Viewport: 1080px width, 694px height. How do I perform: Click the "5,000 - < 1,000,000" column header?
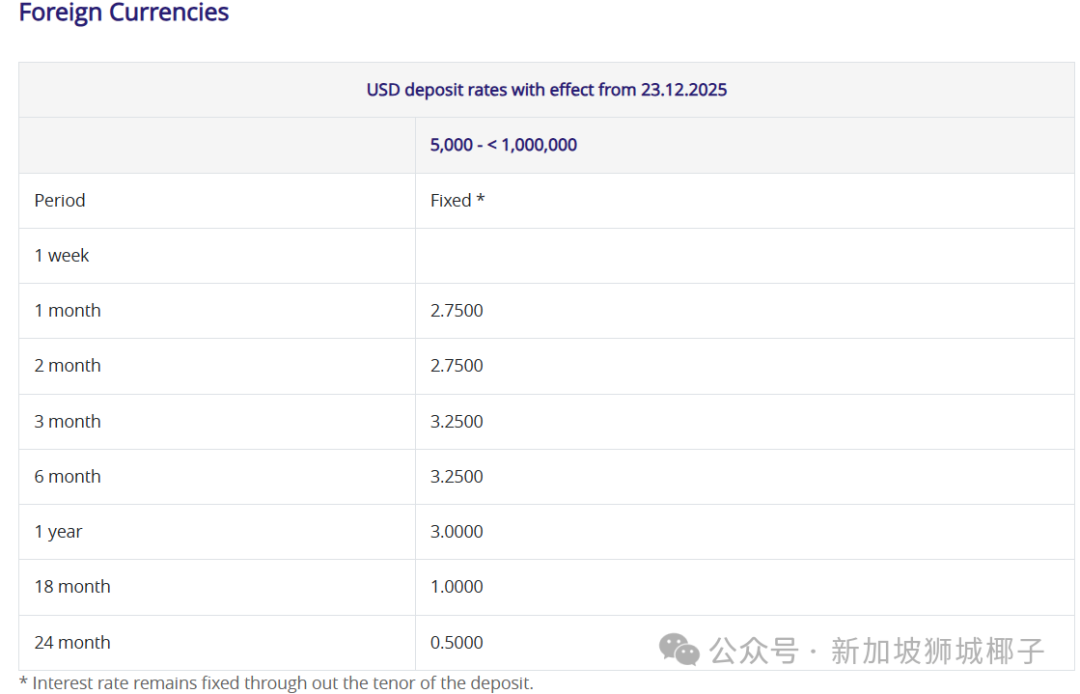pos(503,145)
